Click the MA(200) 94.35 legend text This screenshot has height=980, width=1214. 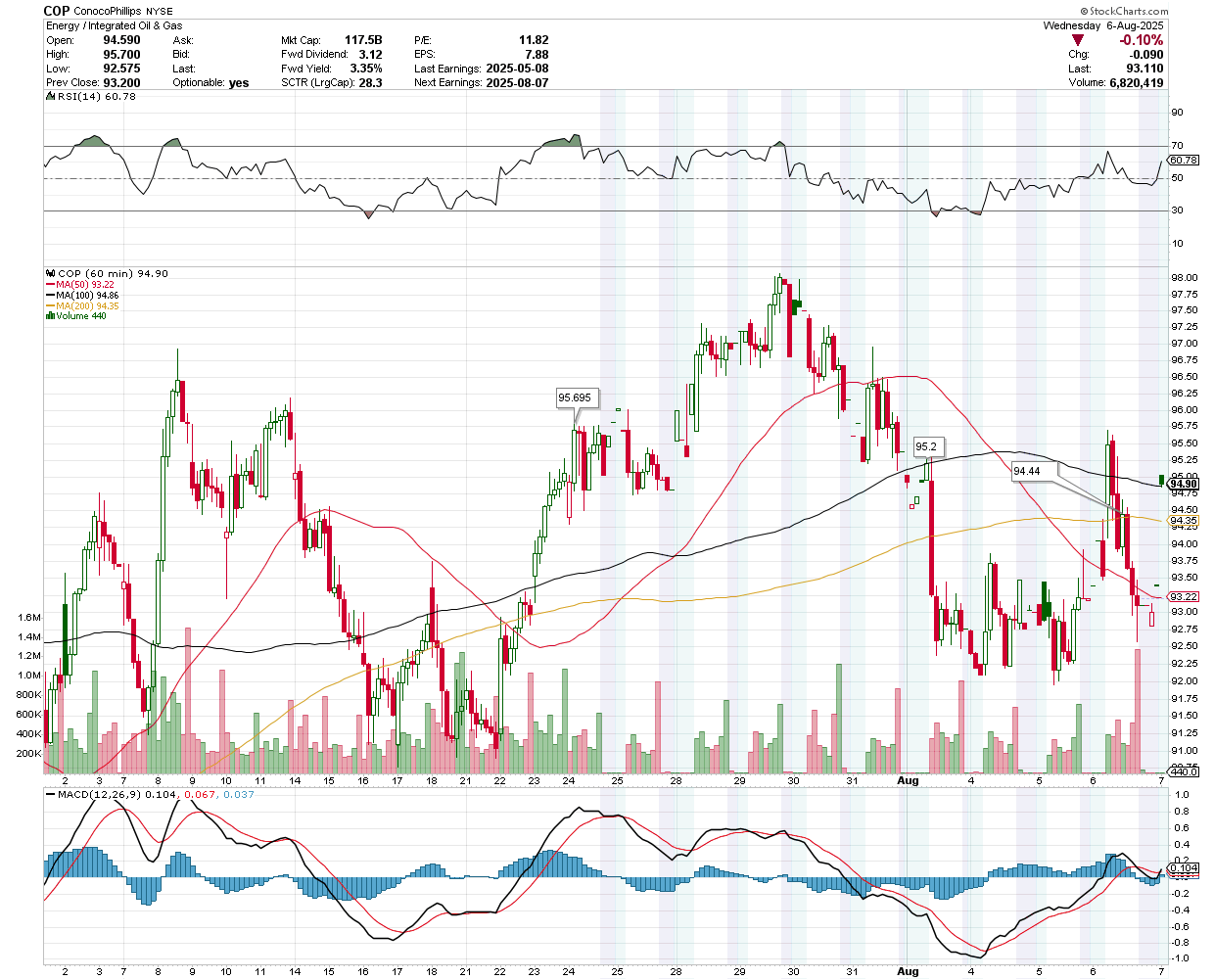(x=87, y=306)
